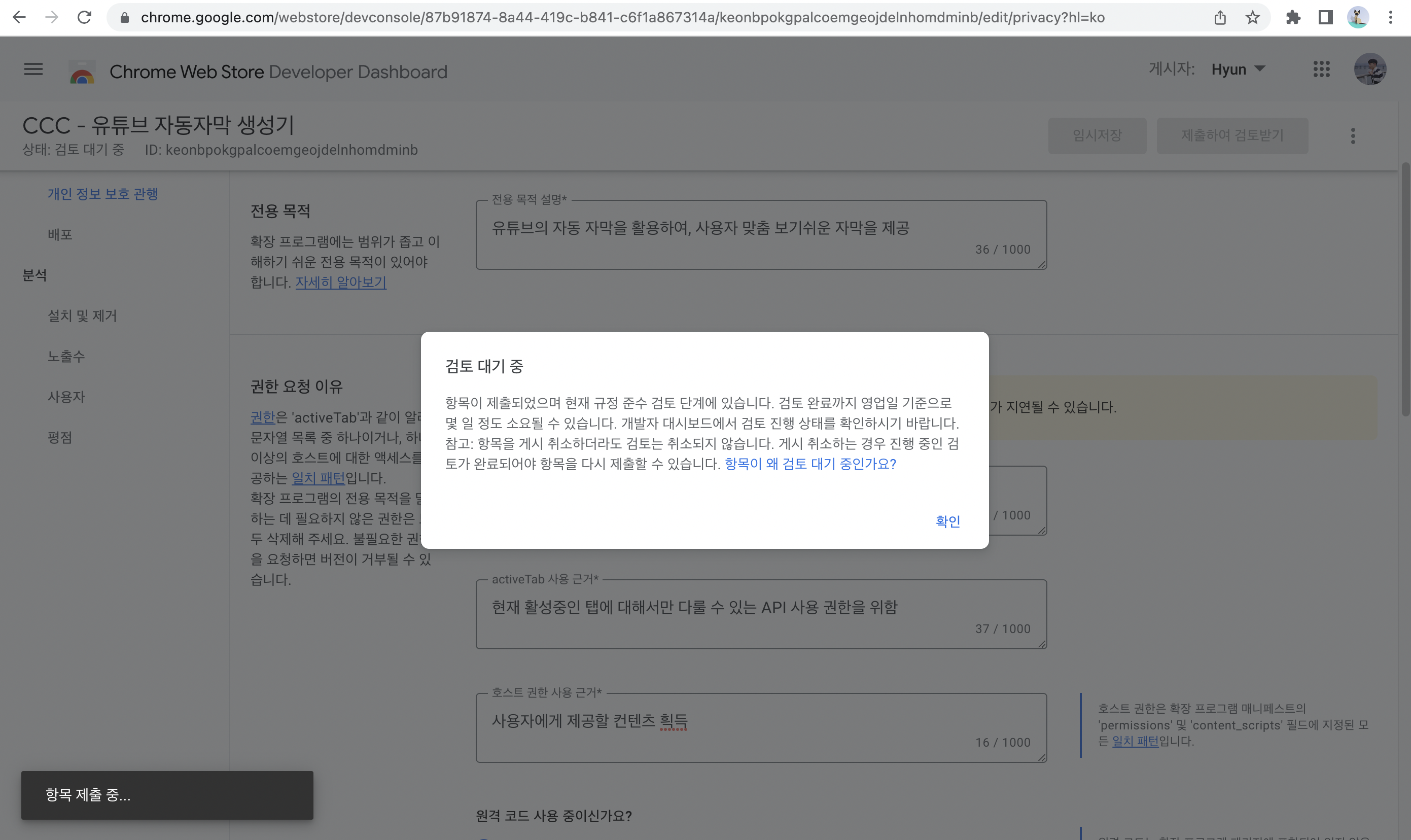Open the 항목이 왜 검토 대기 중인가요 link
This screenshot has height=840, width=1411.
[810, 464]
